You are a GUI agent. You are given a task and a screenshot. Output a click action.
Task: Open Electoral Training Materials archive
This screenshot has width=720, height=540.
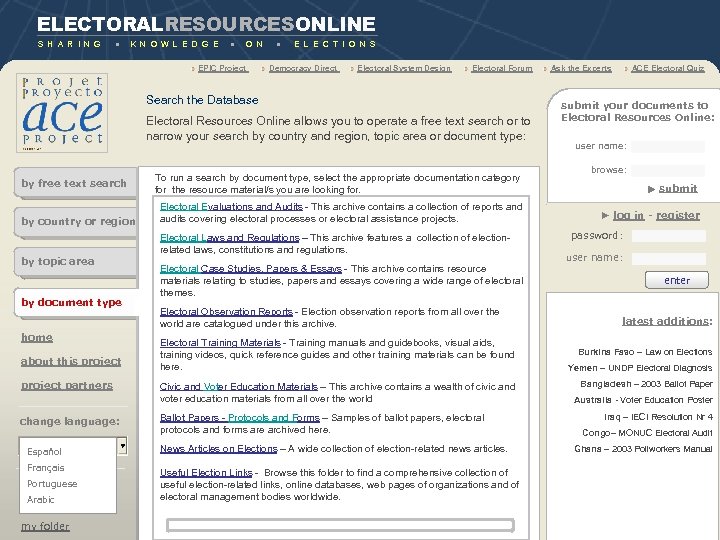pyautogui.click(x=220, y=343)
